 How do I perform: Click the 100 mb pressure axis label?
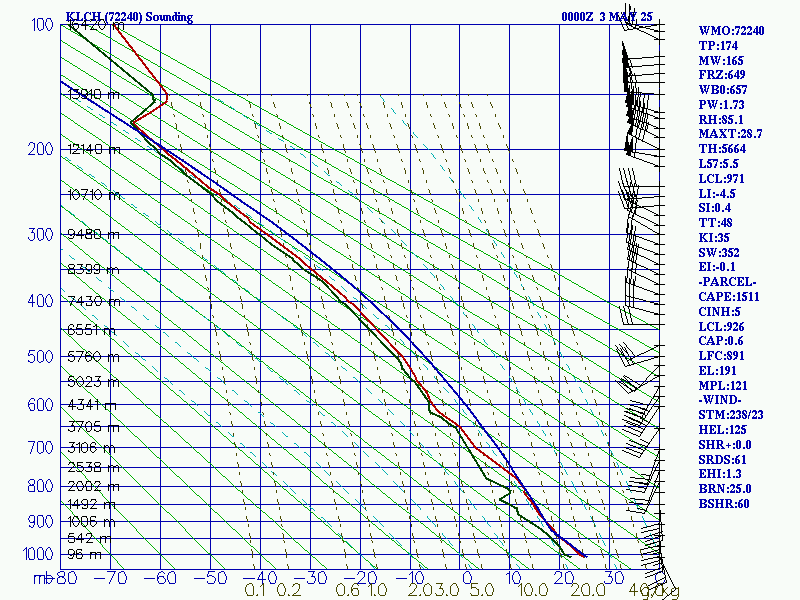(42, 24)
